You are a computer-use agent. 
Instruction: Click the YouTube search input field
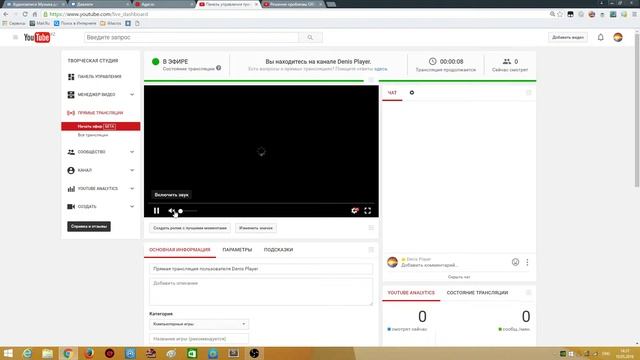(191, 37)
